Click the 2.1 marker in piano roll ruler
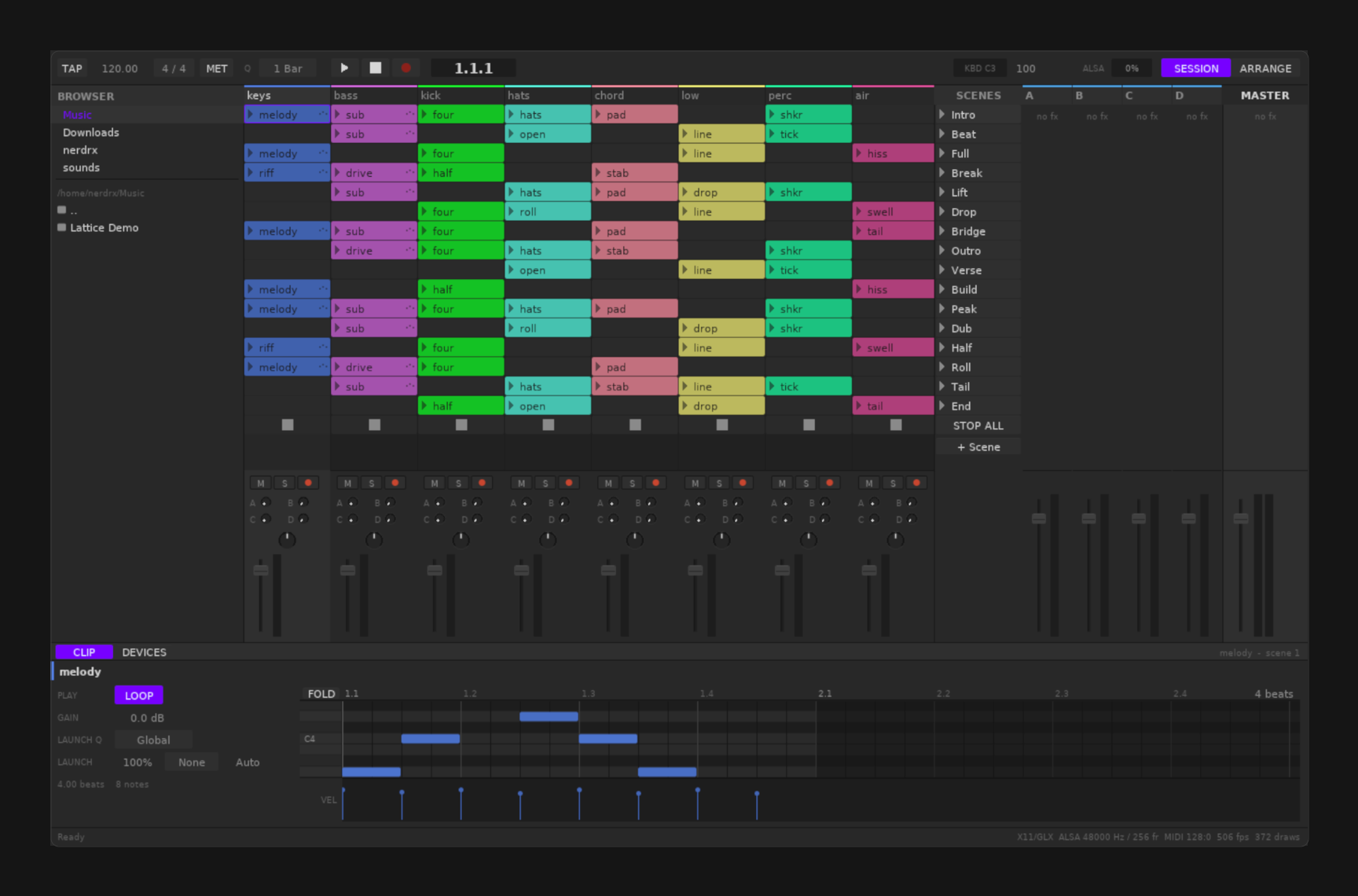This screenshot has height=896, width=1358. click(x=824, y=694)
